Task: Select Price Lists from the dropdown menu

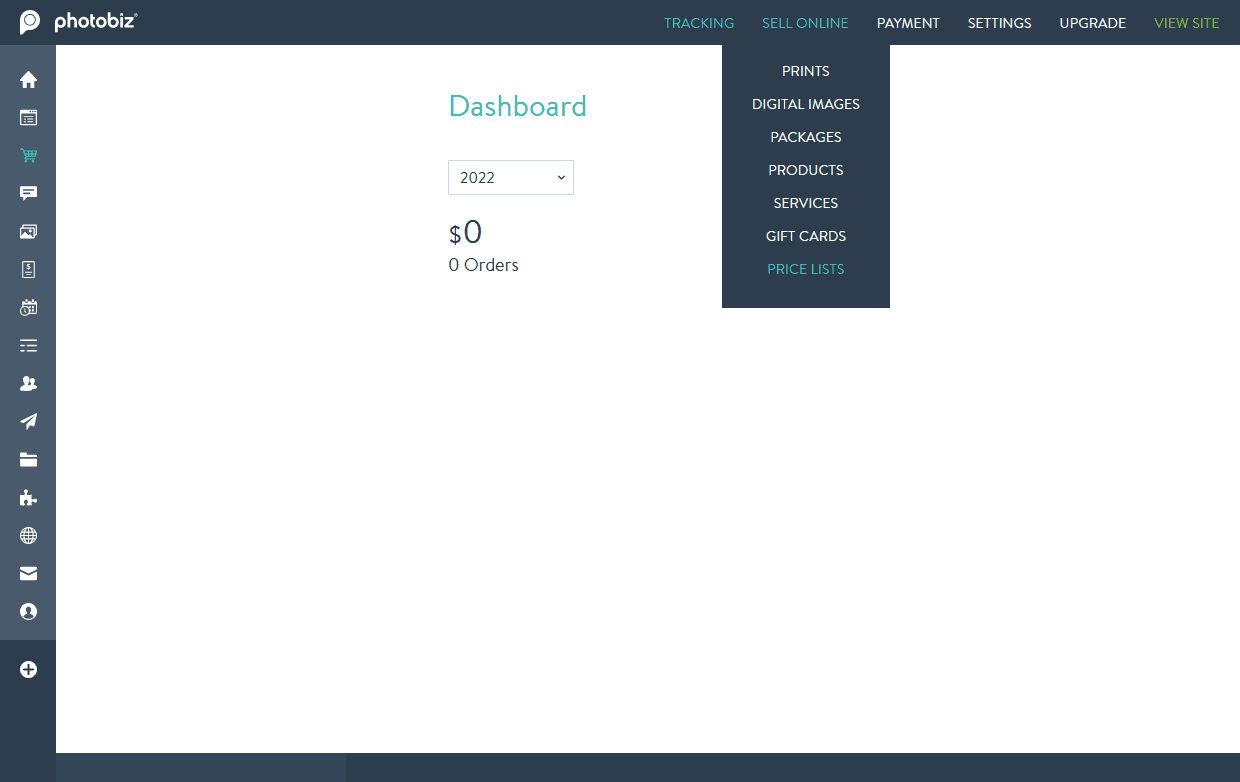Action: (x=805, y=269)
